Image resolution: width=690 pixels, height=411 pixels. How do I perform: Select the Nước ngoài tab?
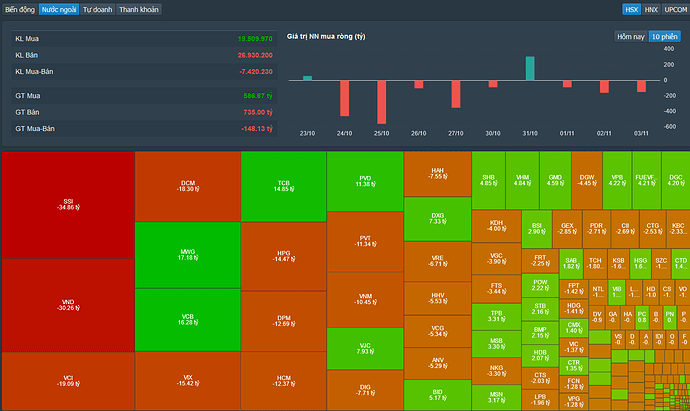pyautogui.click(x=59, y=9)
